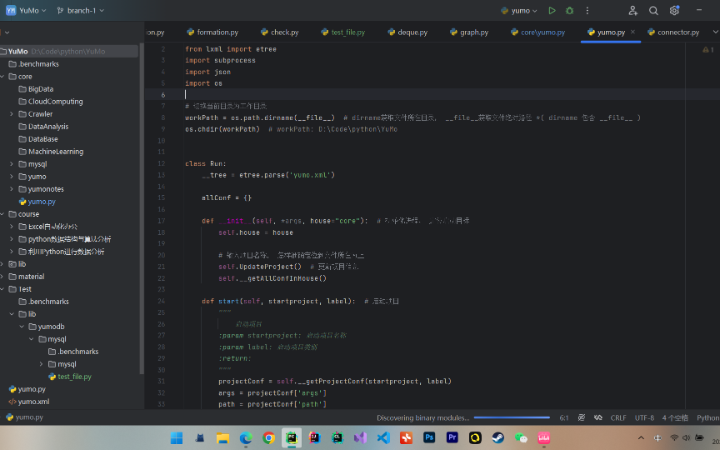
Task: Collapse the course folder
Action: tap(2, 214)
